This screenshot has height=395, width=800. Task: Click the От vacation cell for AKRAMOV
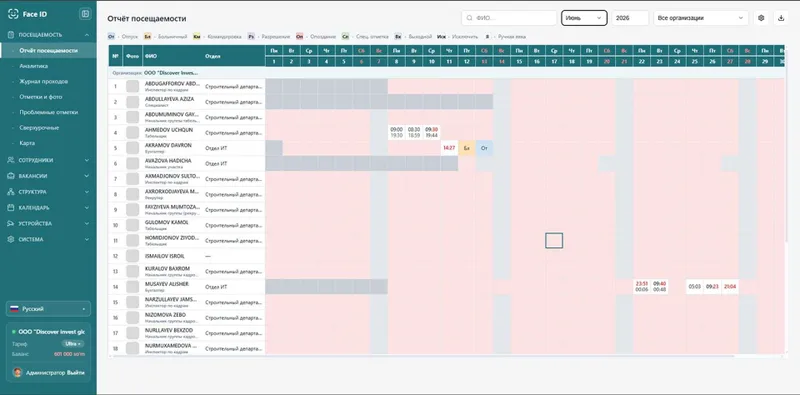point(484,148)
